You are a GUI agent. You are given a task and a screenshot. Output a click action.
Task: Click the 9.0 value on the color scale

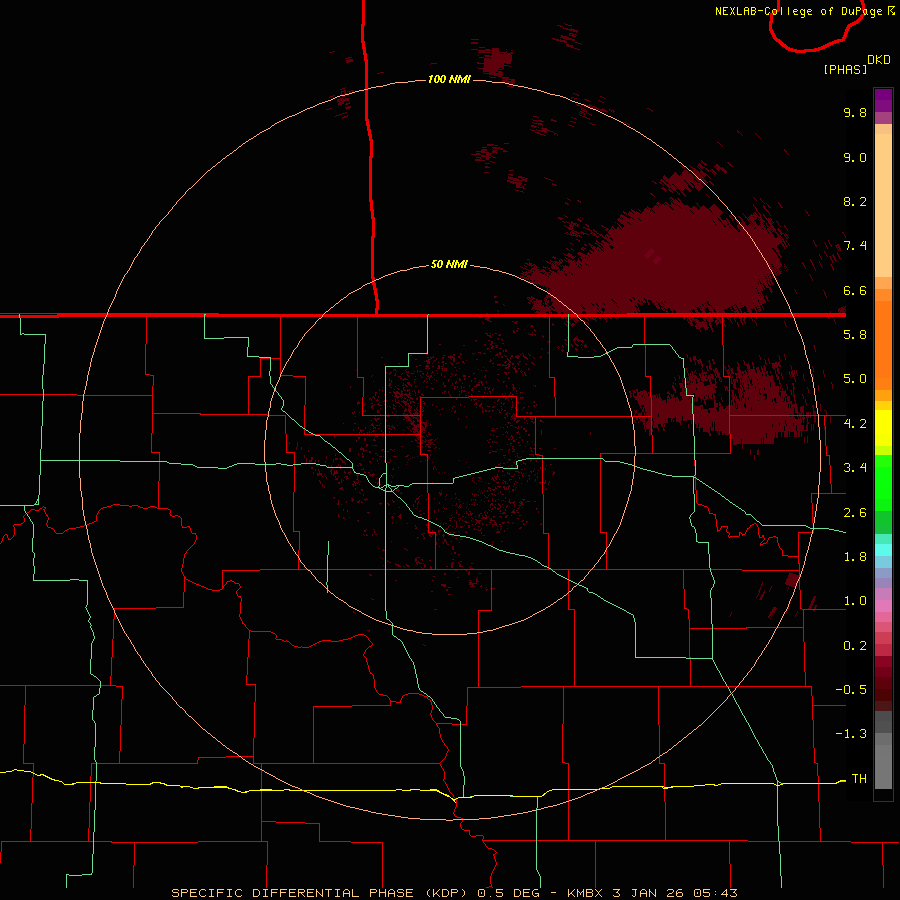855,157
